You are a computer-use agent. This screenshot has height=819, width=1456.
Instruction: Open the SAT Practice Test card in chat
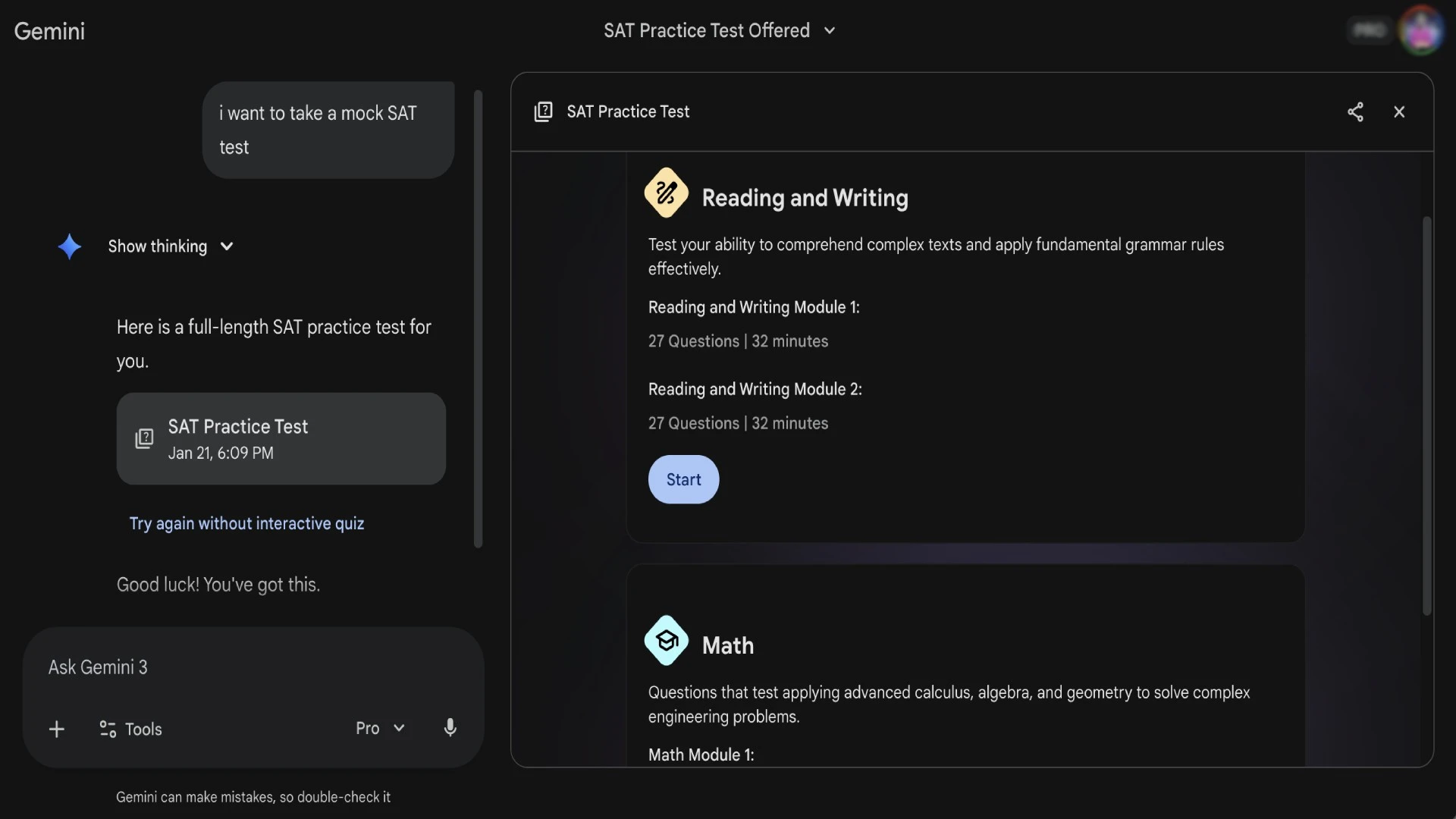tap(281, 438)
